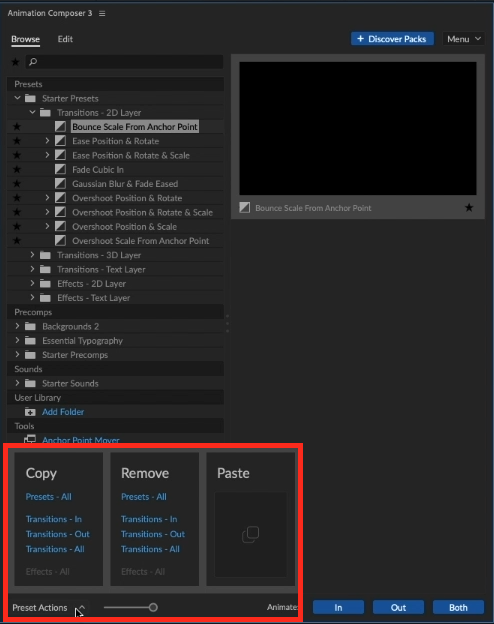
Task: Click the Essential Typography folder icon
Action: tap(30, 341)
